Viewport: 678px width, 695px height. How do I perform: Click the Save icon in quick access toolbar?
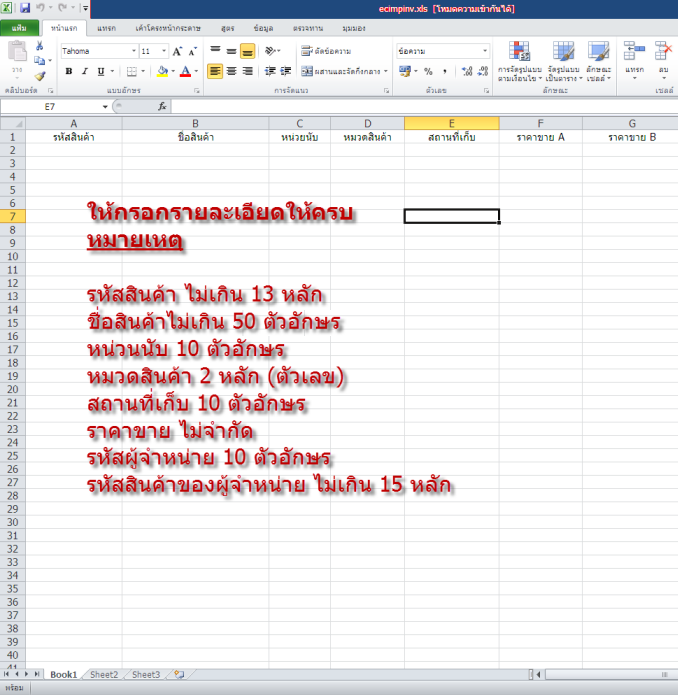[25, 8]
